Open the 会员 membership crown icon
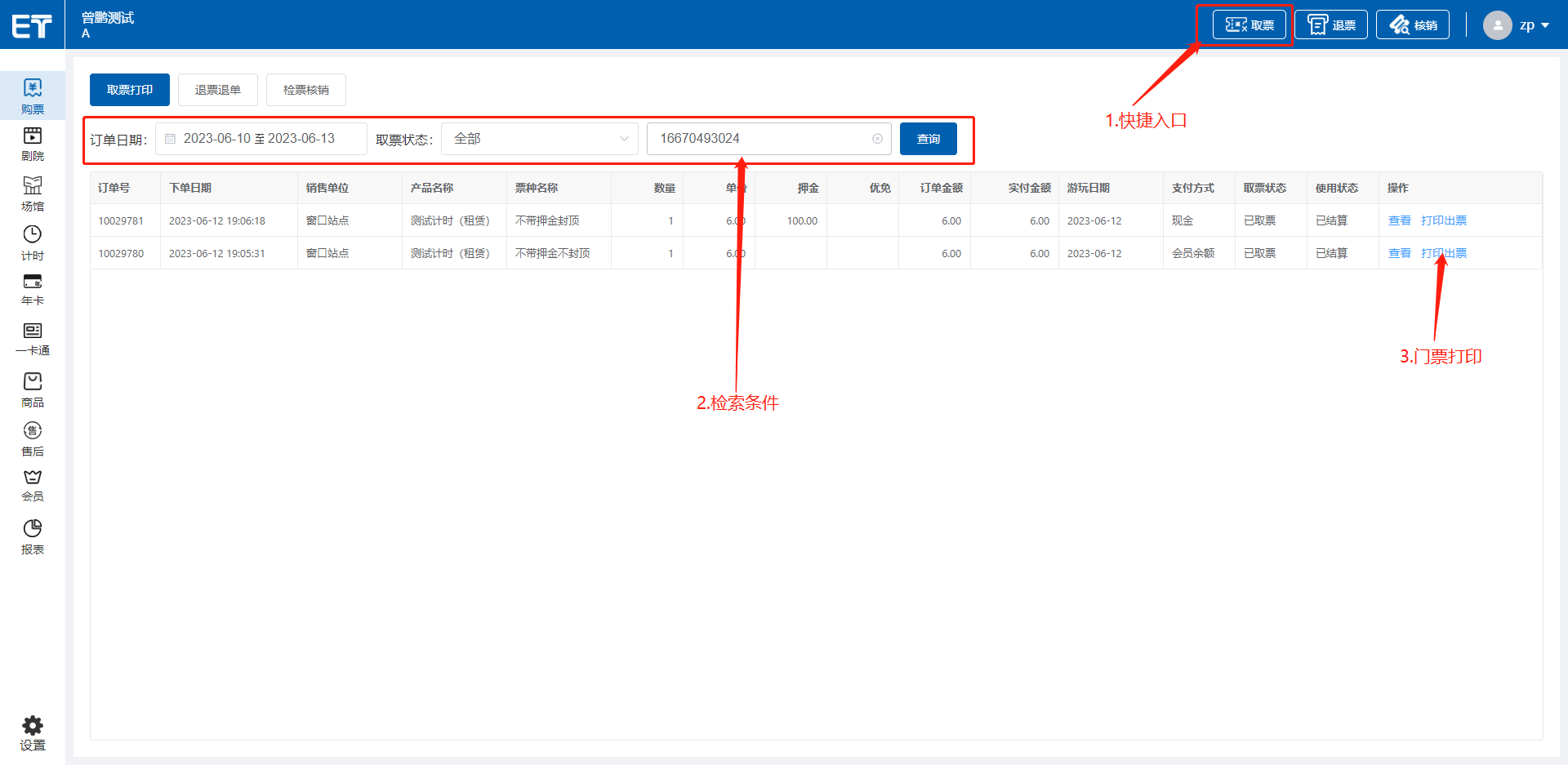 [33, 485]
